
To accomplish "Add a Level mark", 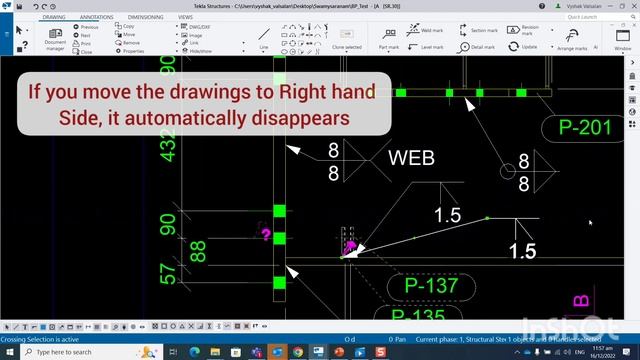I will (x=425, y=47).
